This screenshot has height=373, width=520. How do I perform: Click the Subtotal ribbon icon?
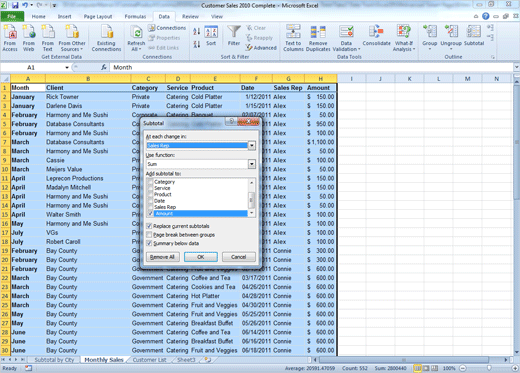click(x=474, y=36)
